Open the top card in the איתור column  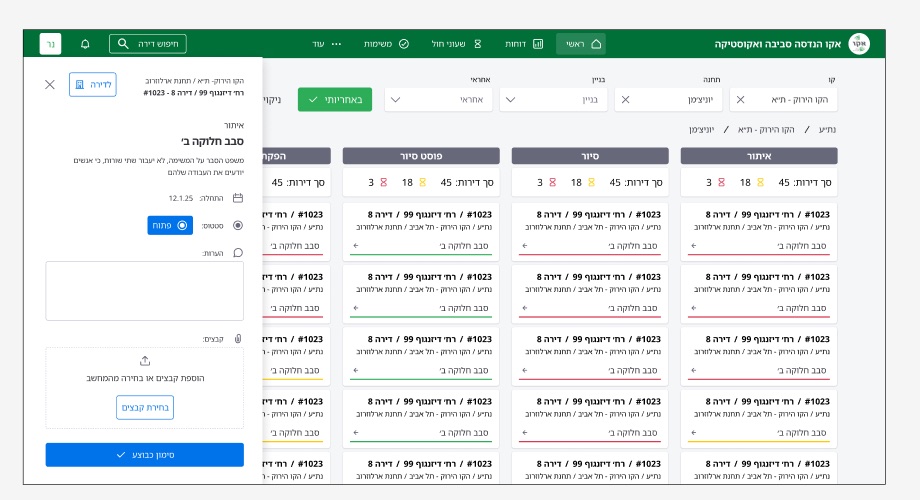pyautogui.click(x=759, y=231)
